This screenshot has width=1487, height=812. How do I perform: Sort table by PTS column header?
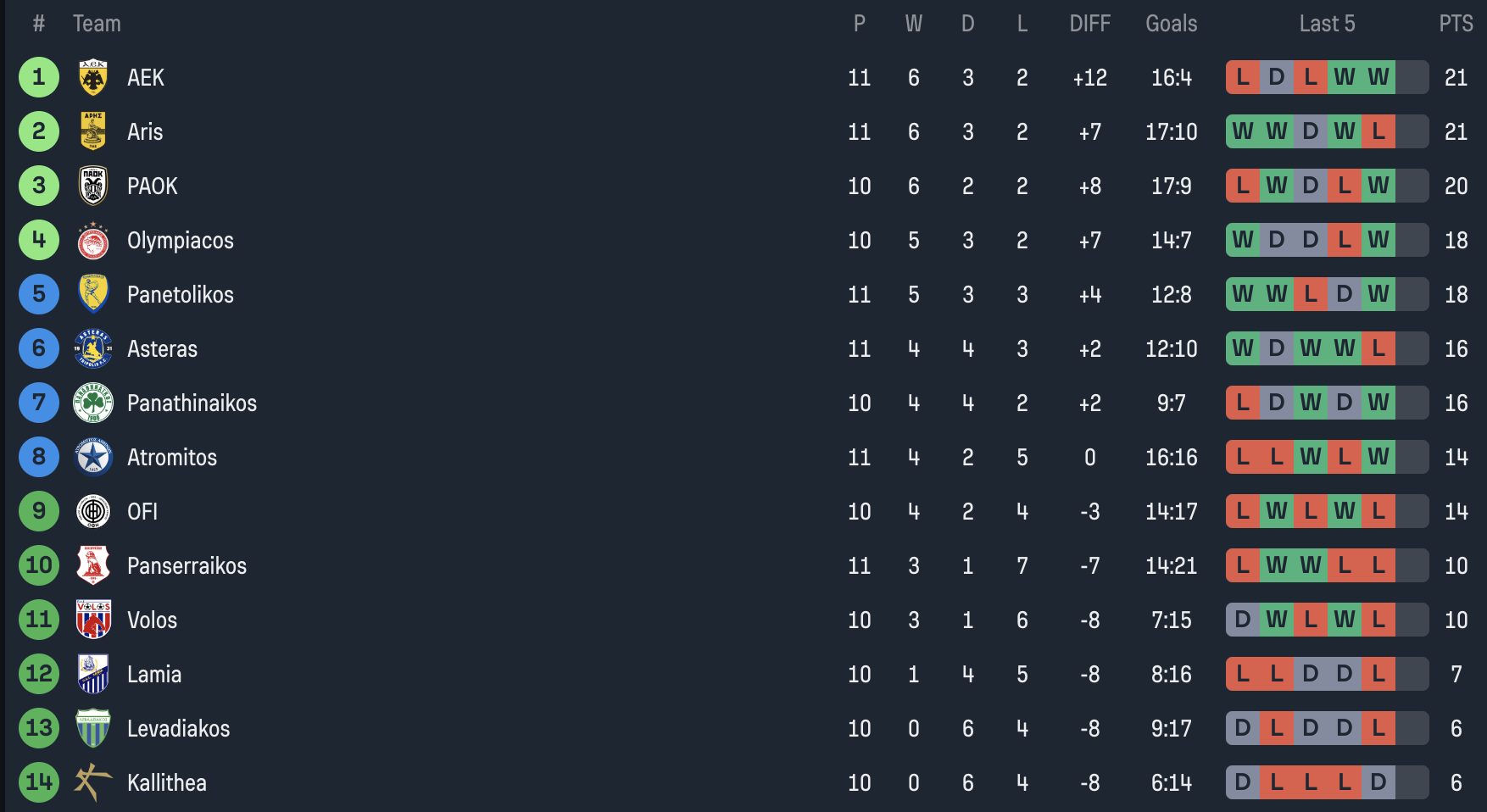tap(1456, 24)
